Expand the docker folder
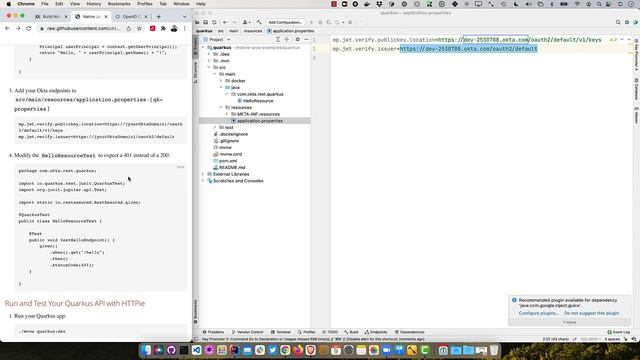Viewport: 640px width, 360px height. pyautogui.click(x=221, y=81)
